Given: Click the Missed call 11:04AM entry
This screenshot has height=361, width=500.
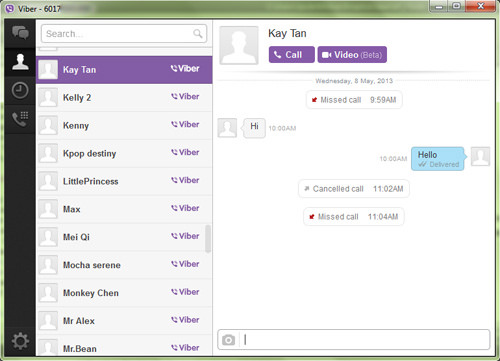Looking at the screenshot, I should click(x=354, y=217).
